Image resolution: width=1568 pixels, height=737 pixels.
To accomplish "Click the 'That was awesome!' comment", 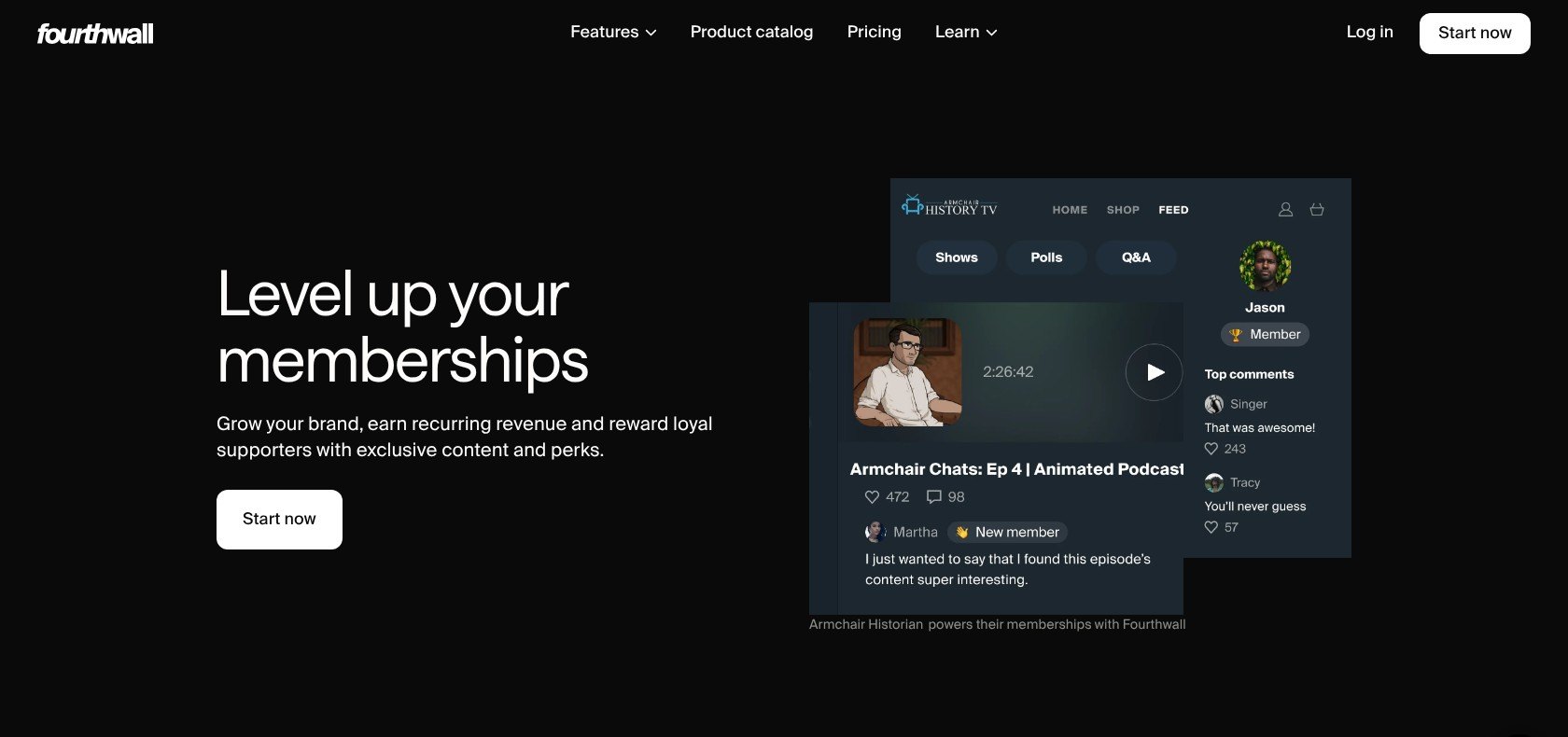I will click(1259, 428).
